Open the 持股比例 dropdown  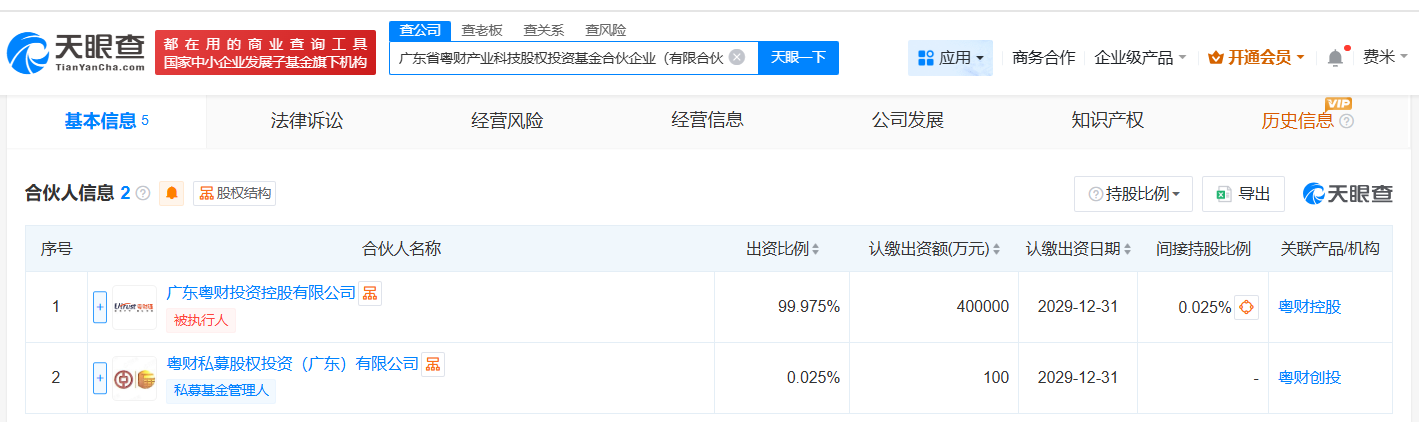(x=1133, y=194)
